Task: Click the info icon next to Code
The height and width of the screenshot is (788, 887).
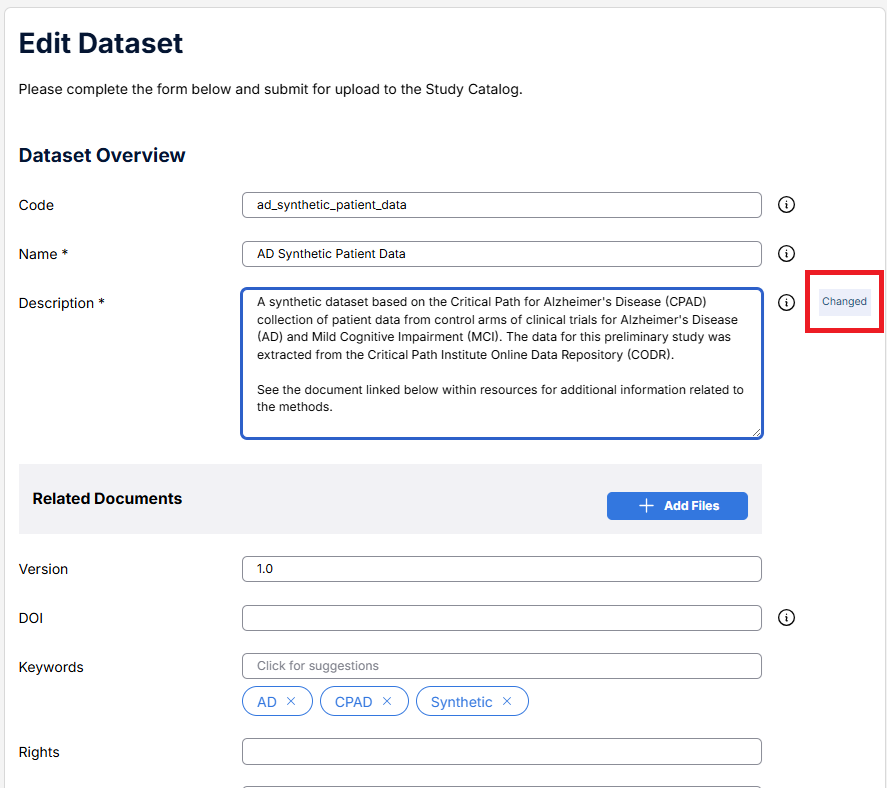Action: 786,205
